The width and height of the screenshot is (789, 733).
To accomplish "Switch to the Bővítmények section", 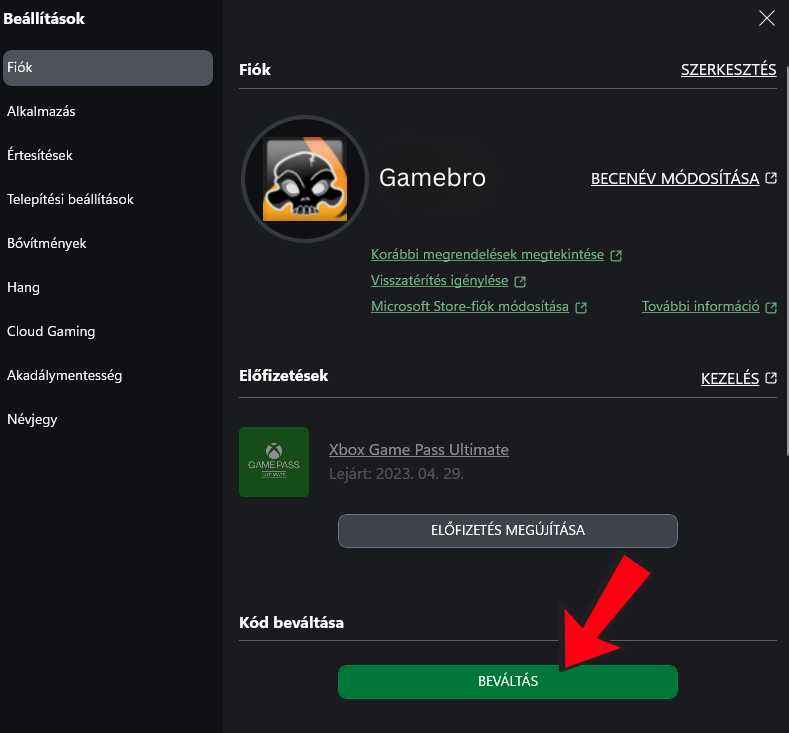I will click(47, 243).
